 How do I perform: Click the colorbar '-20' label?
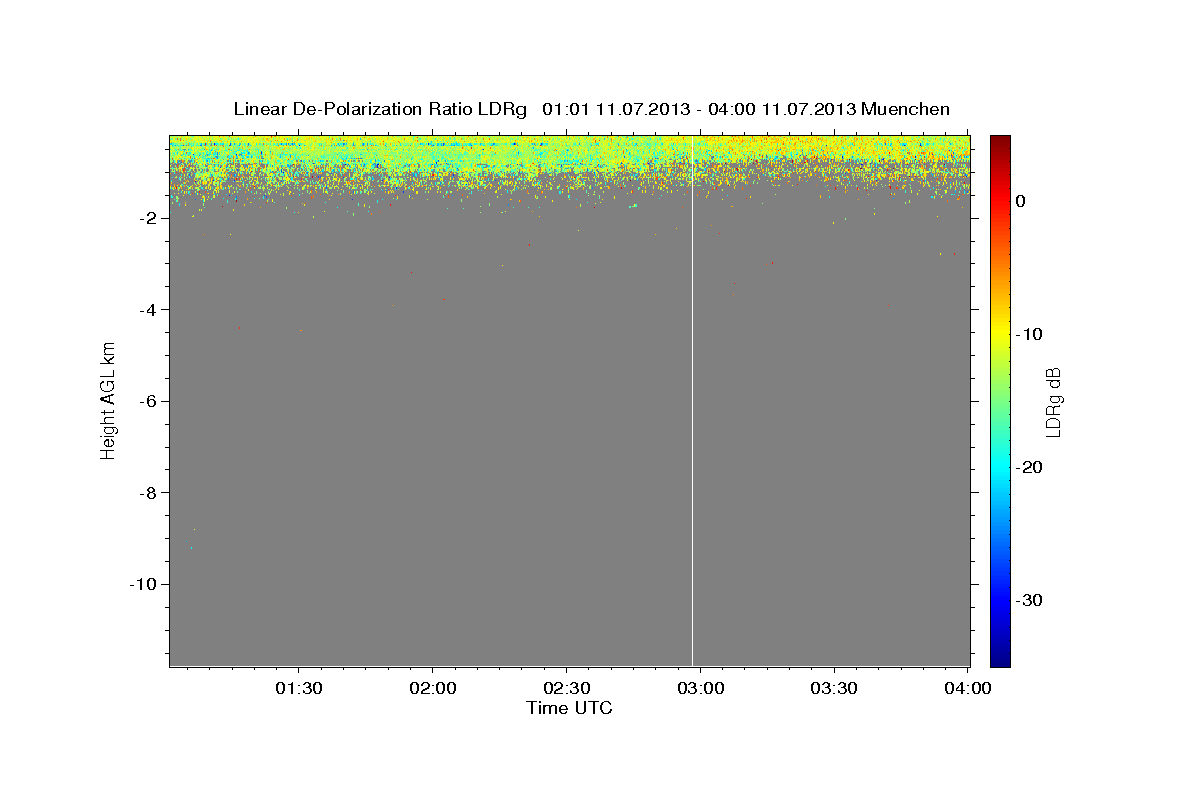pos(1029,467)
